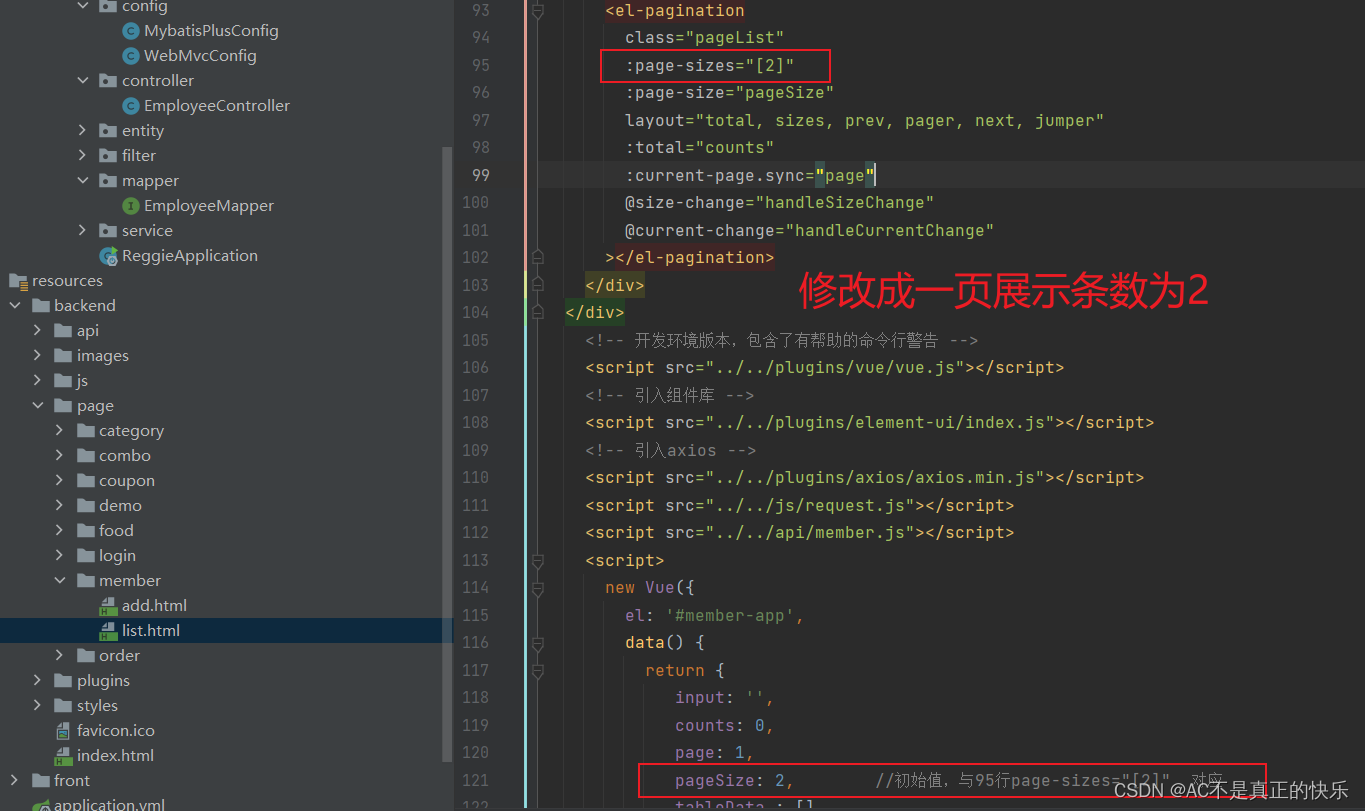The height and width of the screenshot is (811, 1365).
Task: Expand the order folder node
Action: coord(60,656)
